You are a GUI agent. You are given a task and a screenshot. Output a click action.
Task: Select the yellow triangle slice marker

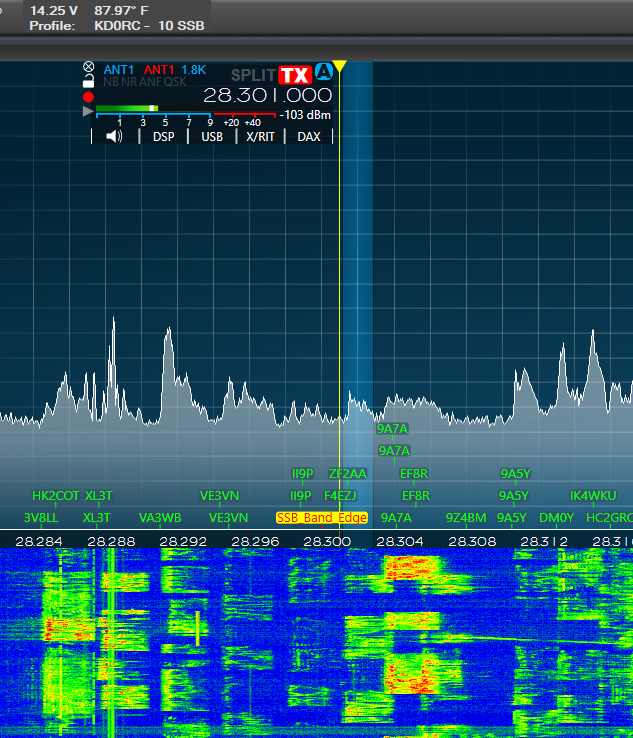pyautogui.click(x=339, y=66)
